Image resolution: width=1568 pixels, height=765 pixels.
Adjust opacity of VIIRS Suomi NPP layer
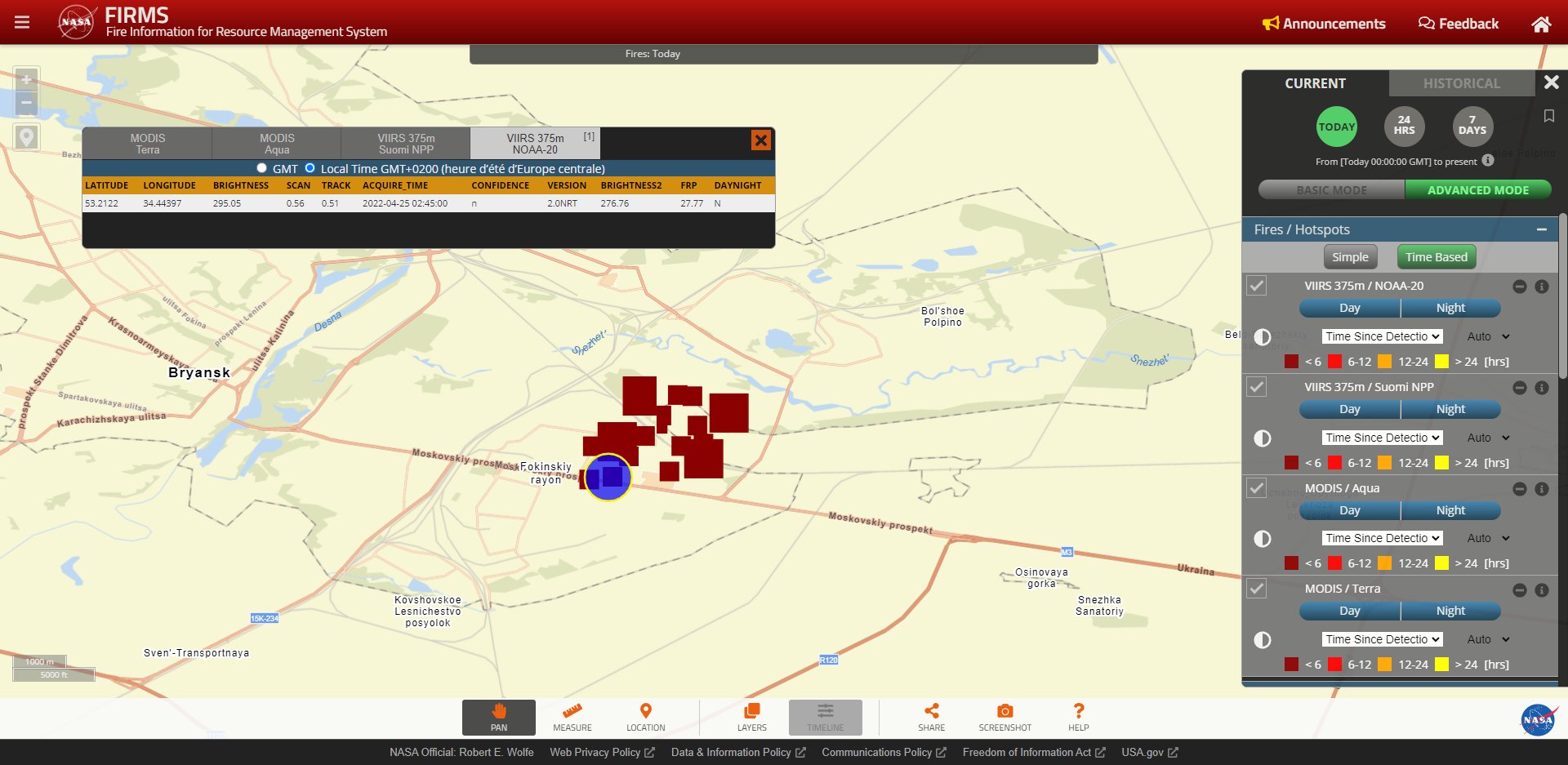(x=1263, y=438)
